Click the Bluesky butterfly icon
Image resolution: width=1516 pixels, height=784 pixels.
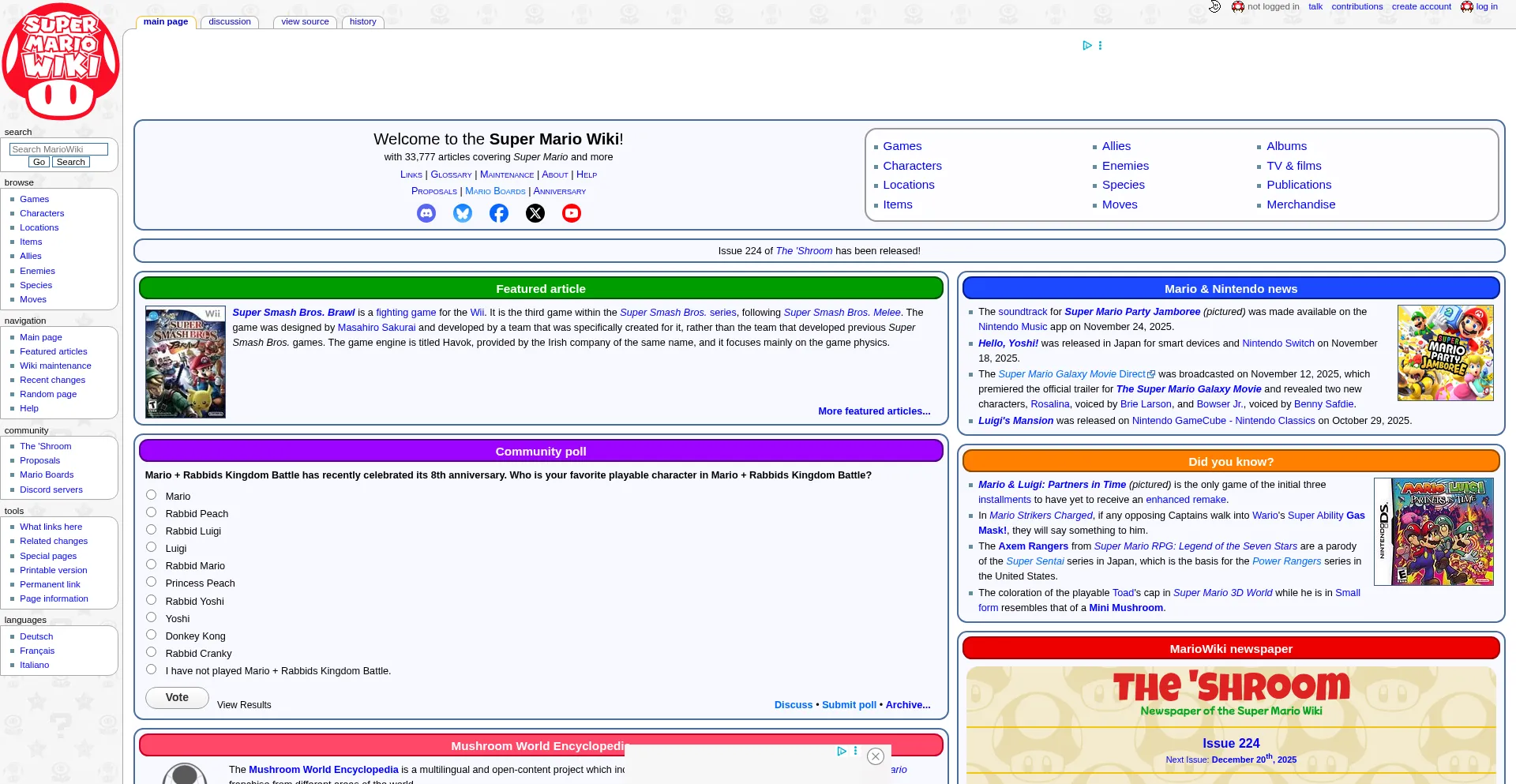coord(463,213)
